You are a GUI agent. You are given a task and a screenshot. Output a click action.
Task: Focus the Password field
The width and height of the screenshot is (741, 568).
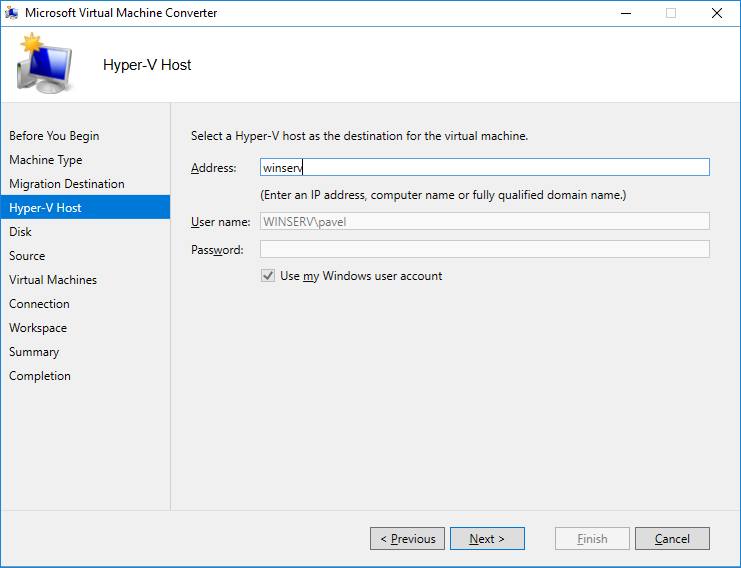coord(484,250)
